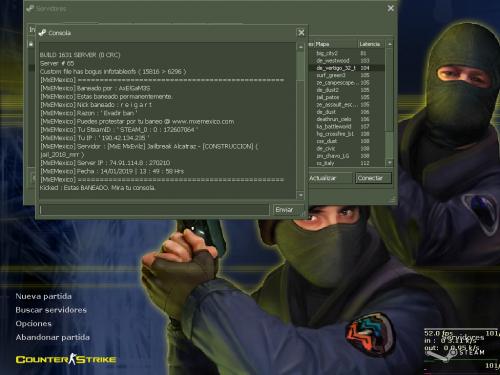Refresh list with the Actualizar button
The width and height of the screenshot is (500, 375).
click(x=330, y=178)
